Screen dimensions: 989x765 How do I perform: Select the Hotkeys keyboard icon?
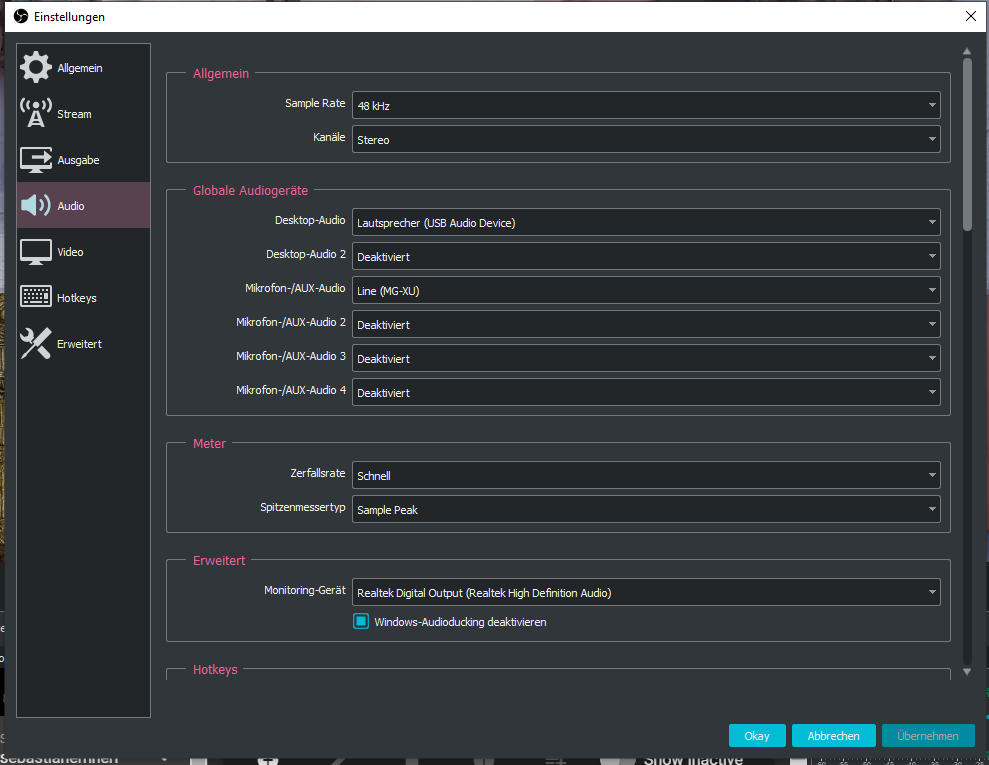(36, 298)
